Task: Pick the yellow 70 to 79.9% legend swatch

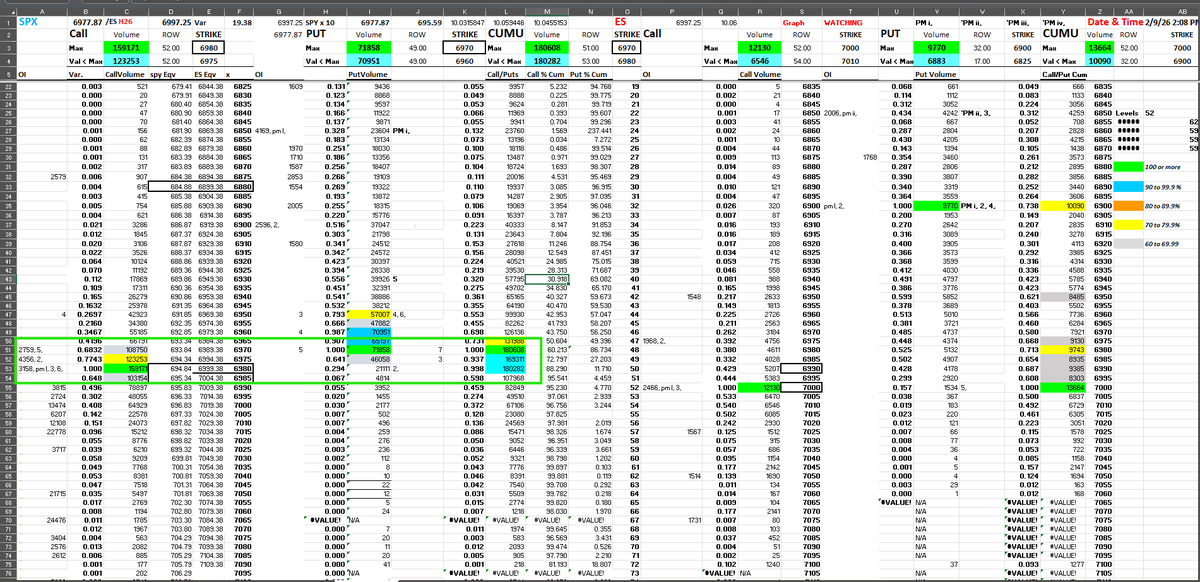Action: click(1127, 226)
